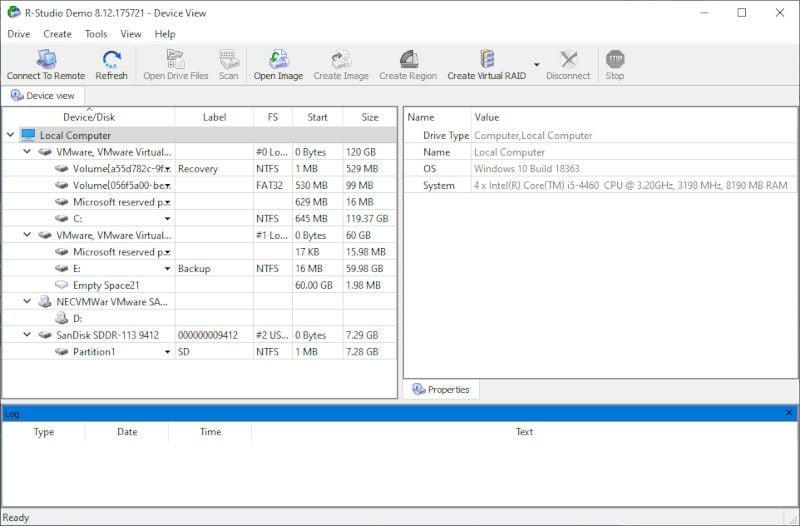Screen dimensions: 800x526
Task: Click the disk icon beside E: volume
Action: click(x=61, y=268)
